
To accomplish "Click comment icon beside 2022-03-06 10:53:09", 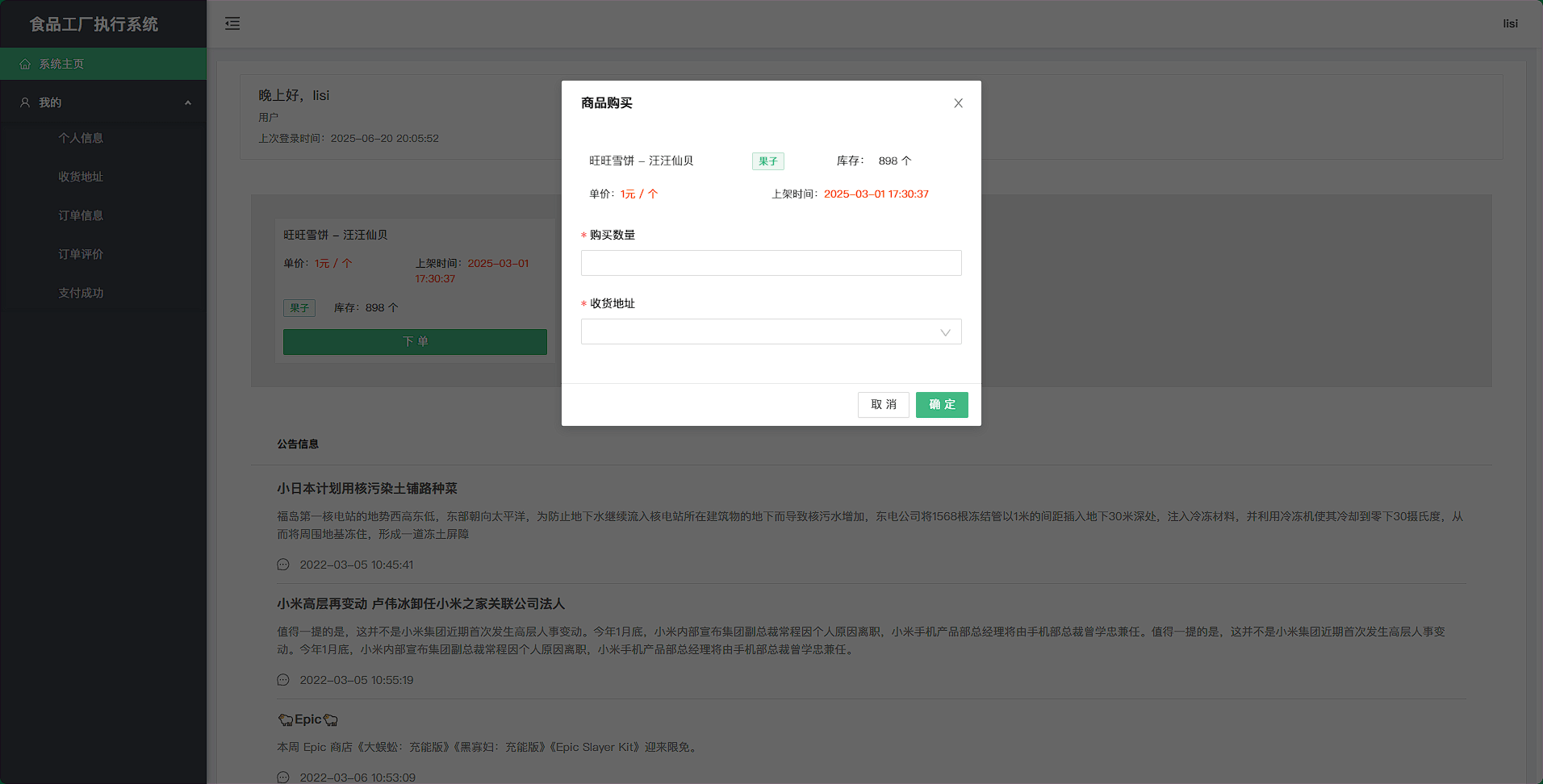I will [x=283, y=778].
